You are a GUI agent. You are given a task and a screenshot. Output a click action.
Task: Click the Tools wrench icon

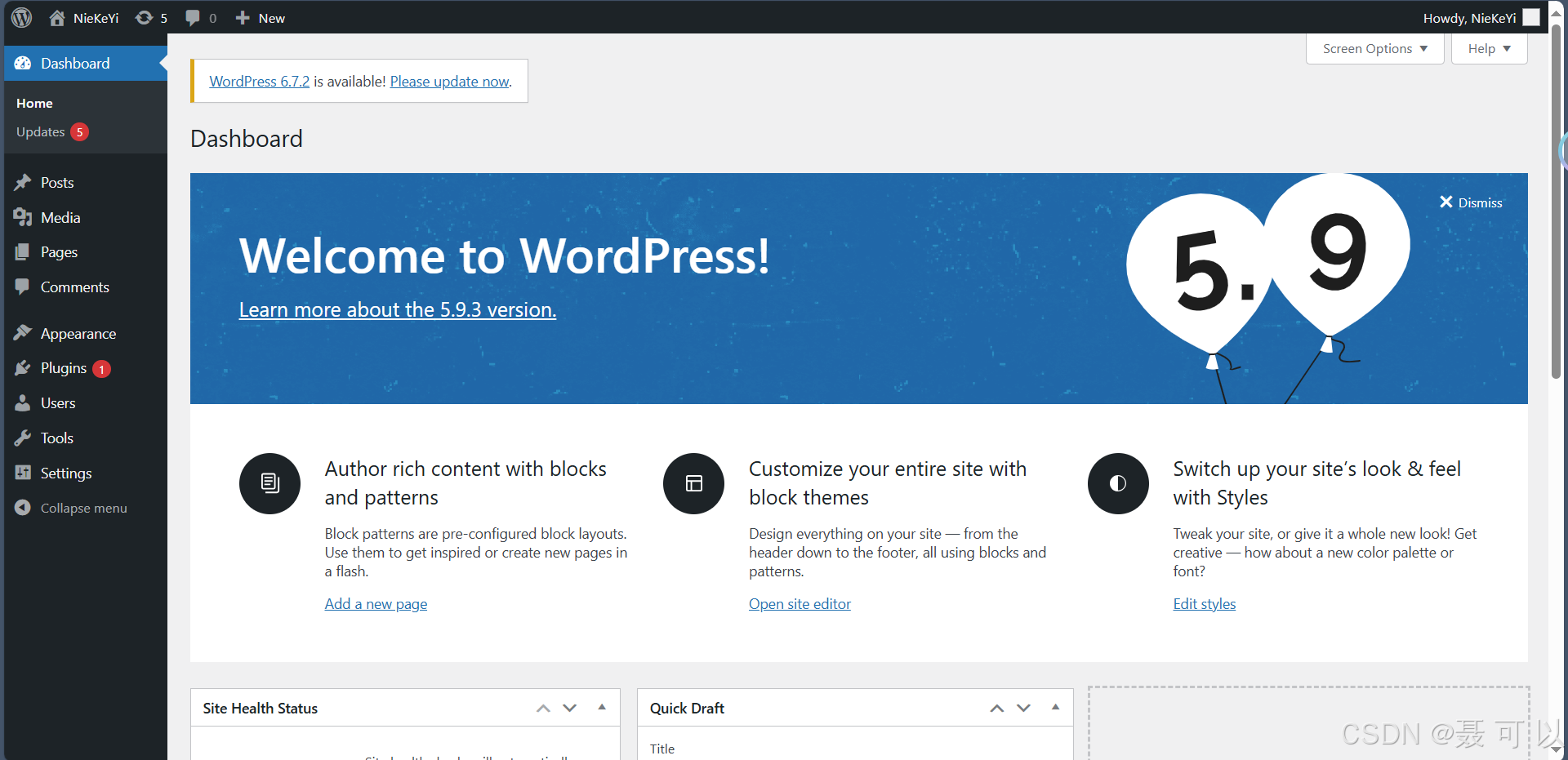coord(23,438)
